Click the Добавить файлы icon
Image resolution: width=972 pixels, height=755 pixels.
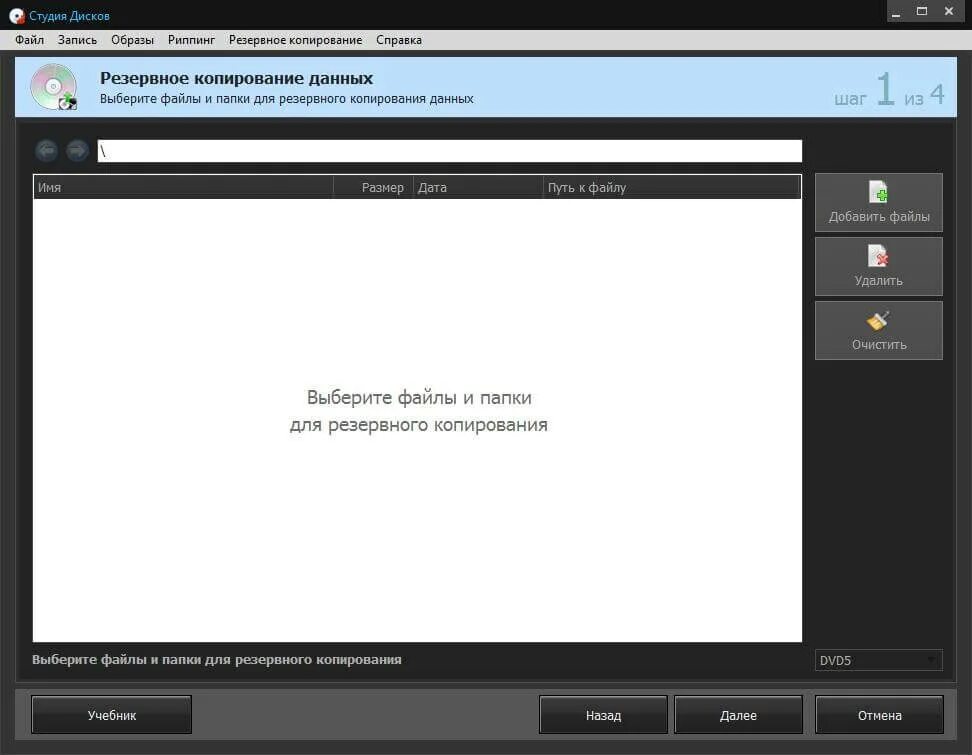(x=878, y=193)
